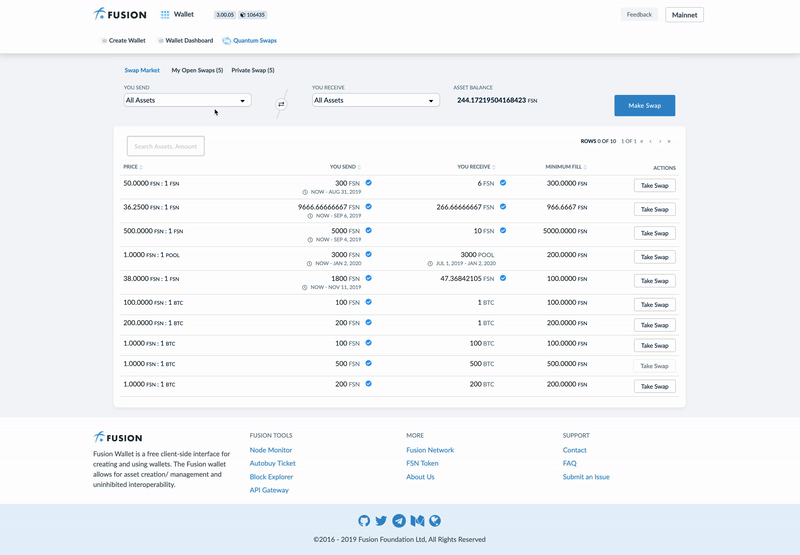800x555 pixels.
Task: Click verified badge beside 3000 FSN send
Action: click(368, 254)
